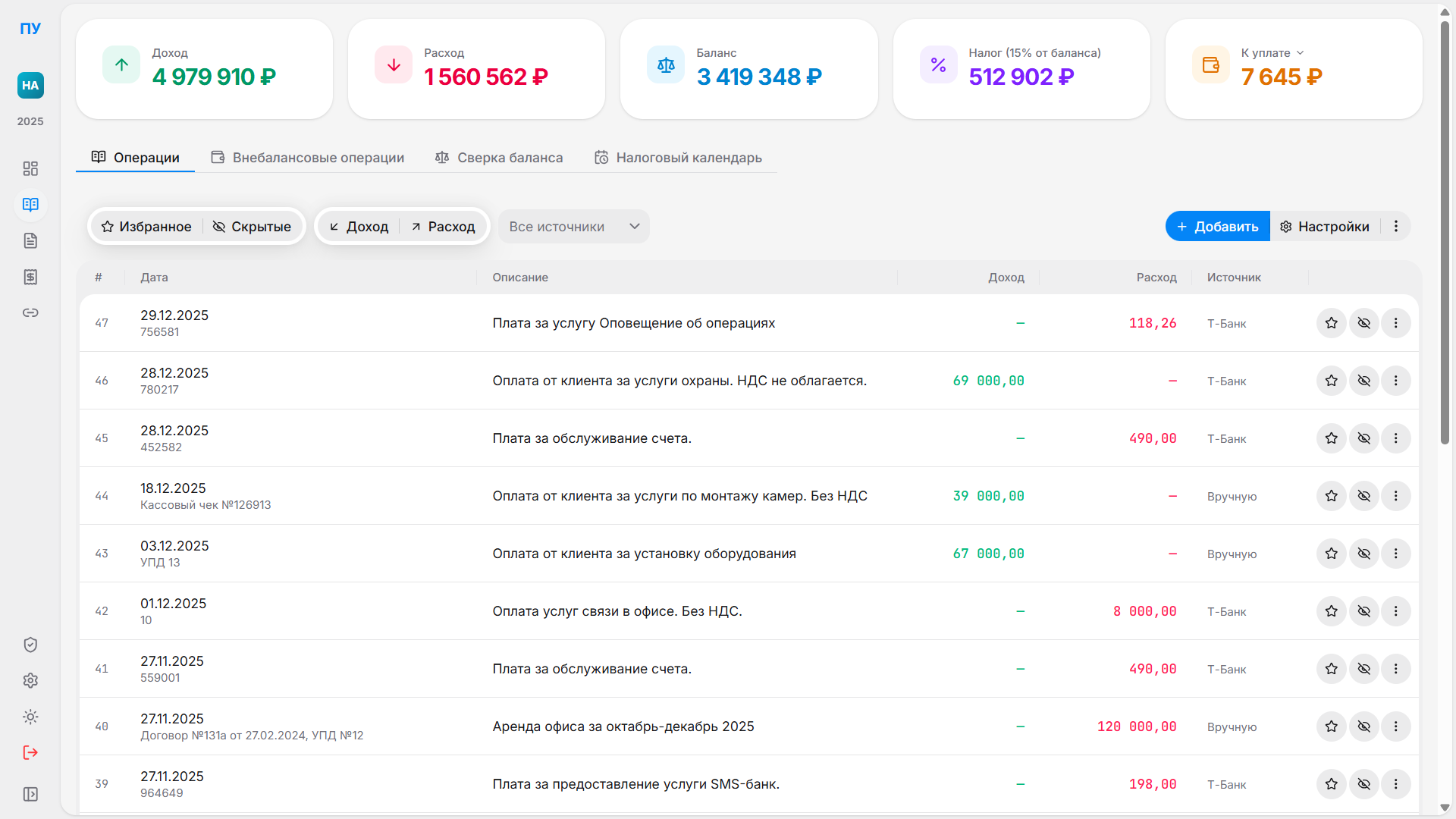Hide operation 46 with the eye-off icon

[x=1363, y=381]
